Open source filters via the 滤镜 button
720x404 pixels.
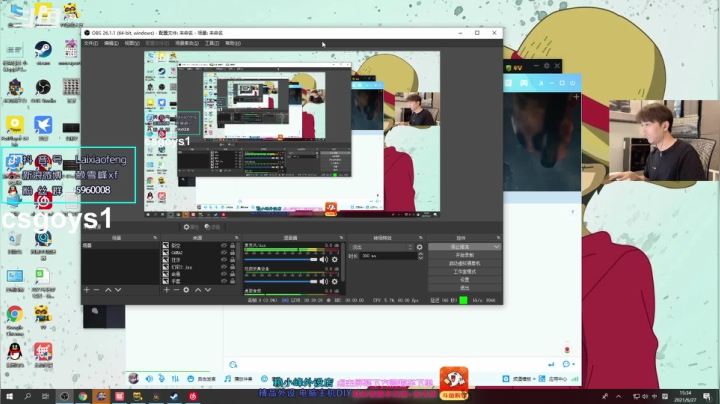pyautogui.click(x=212, y=227)
